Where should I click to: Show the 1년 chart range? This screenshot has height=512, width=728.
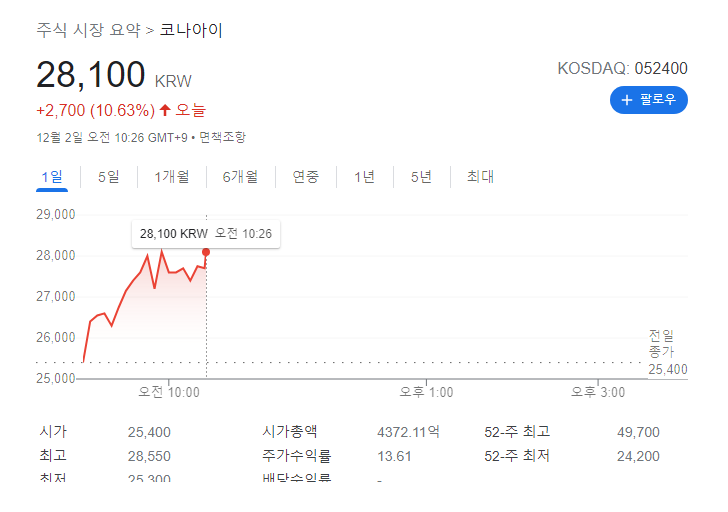[364, 177]
